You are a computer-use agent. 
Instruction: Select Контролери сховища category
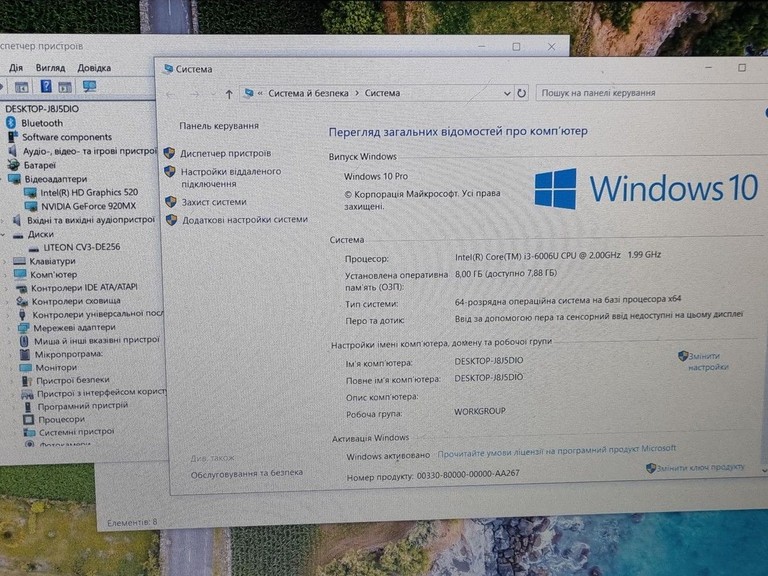click(x=76, y=301)
